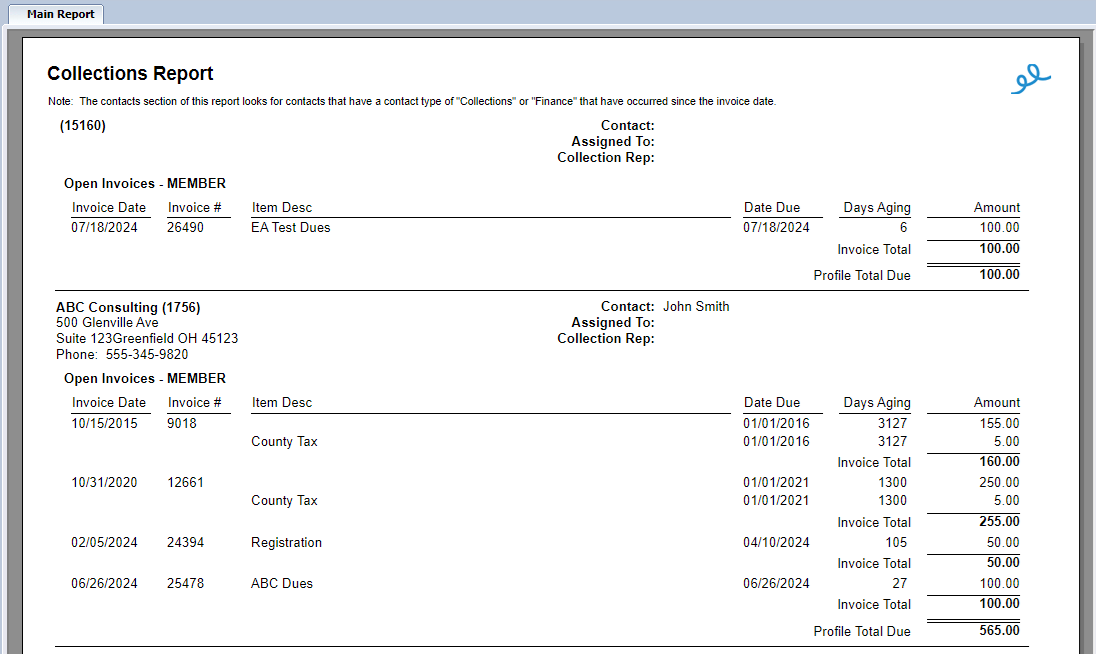The height and width of the screenshot is (654, 1096).
Task: Click the Registration item description
Action: [286, 543]
